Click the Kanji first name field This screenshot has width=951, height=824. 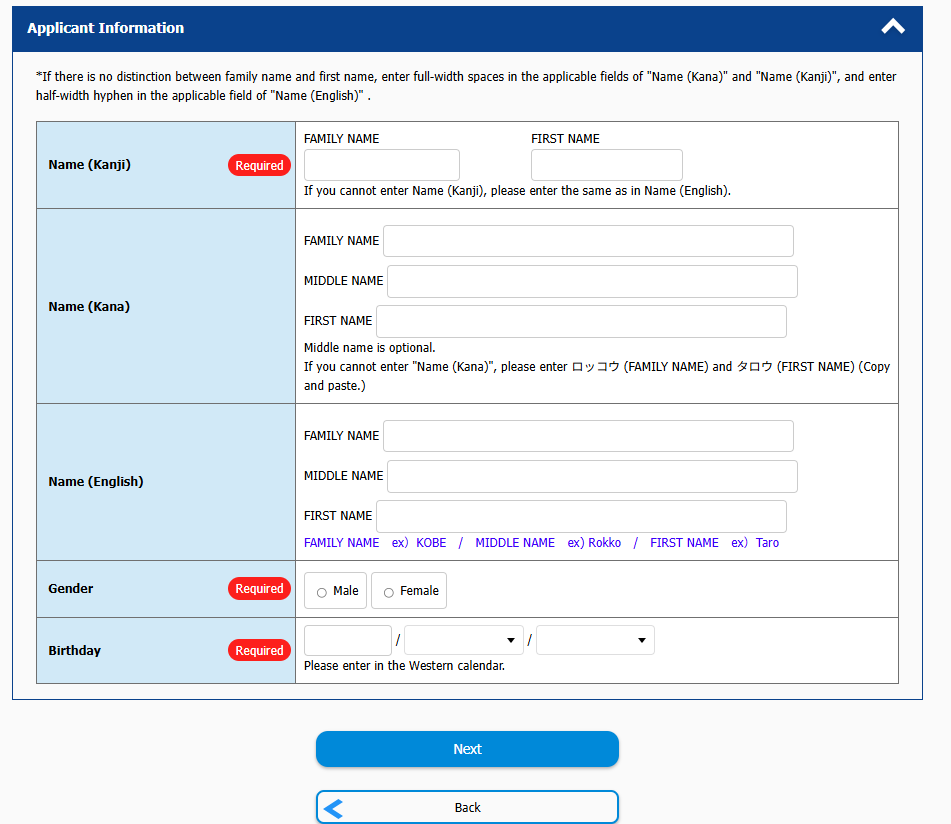click(606, 165)
